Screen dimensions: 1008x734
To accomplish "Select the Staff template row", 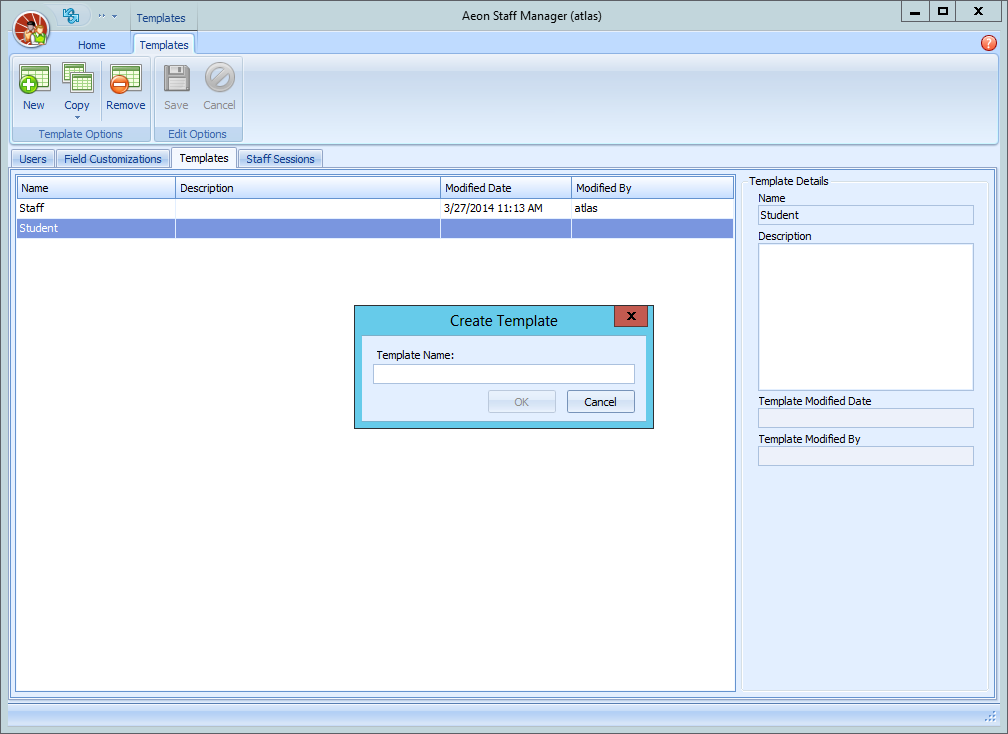I will coord(95,208).
